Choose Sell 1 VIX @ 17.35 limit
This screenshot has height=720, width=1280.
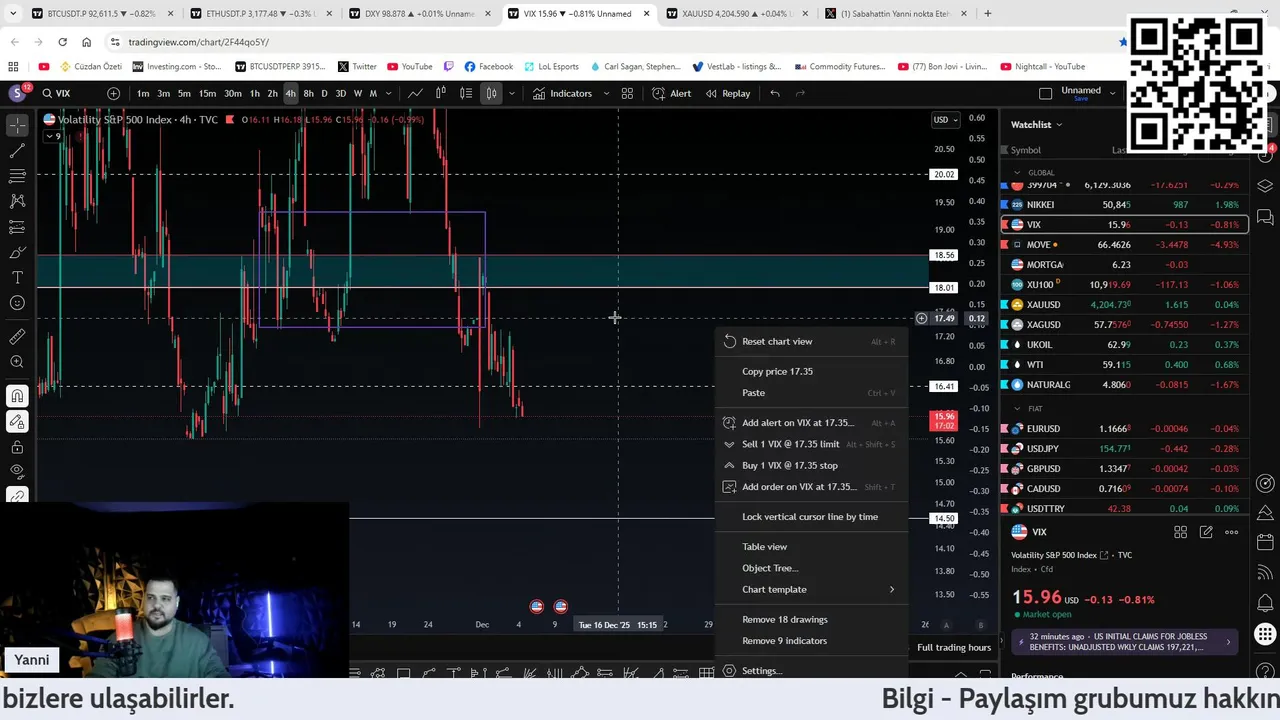coord(811,444)
